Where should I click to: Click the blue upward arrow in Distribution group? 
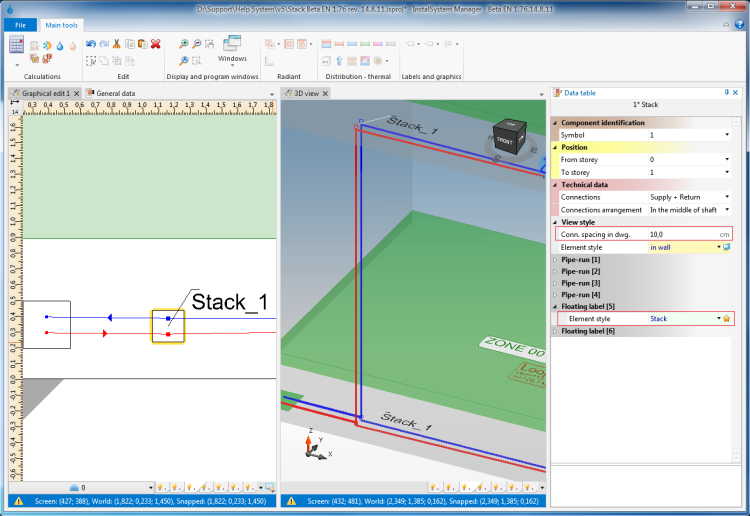(x=339, y=61)
